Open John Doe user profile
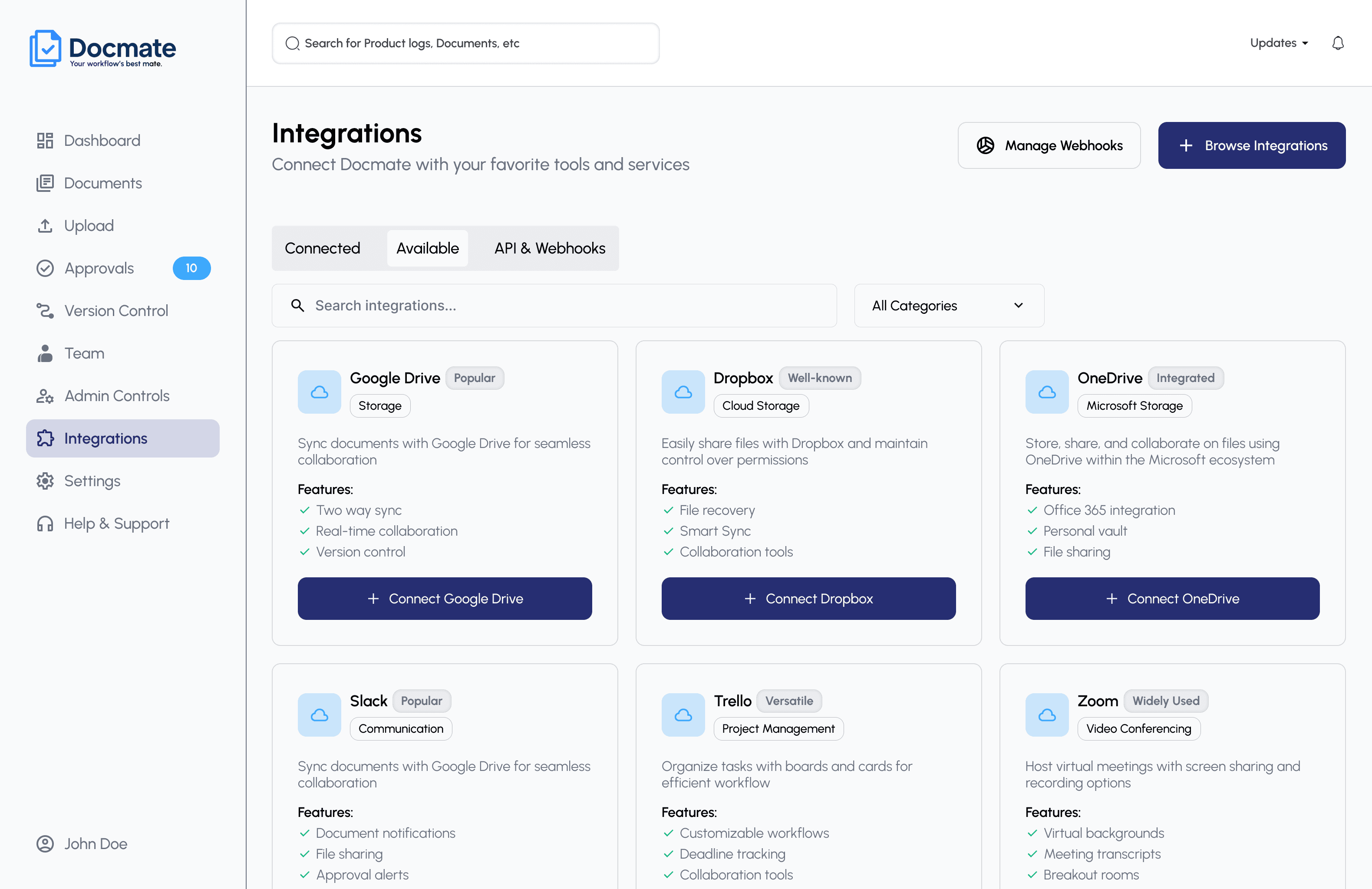1372x889 pixels. tap(82, 843)
